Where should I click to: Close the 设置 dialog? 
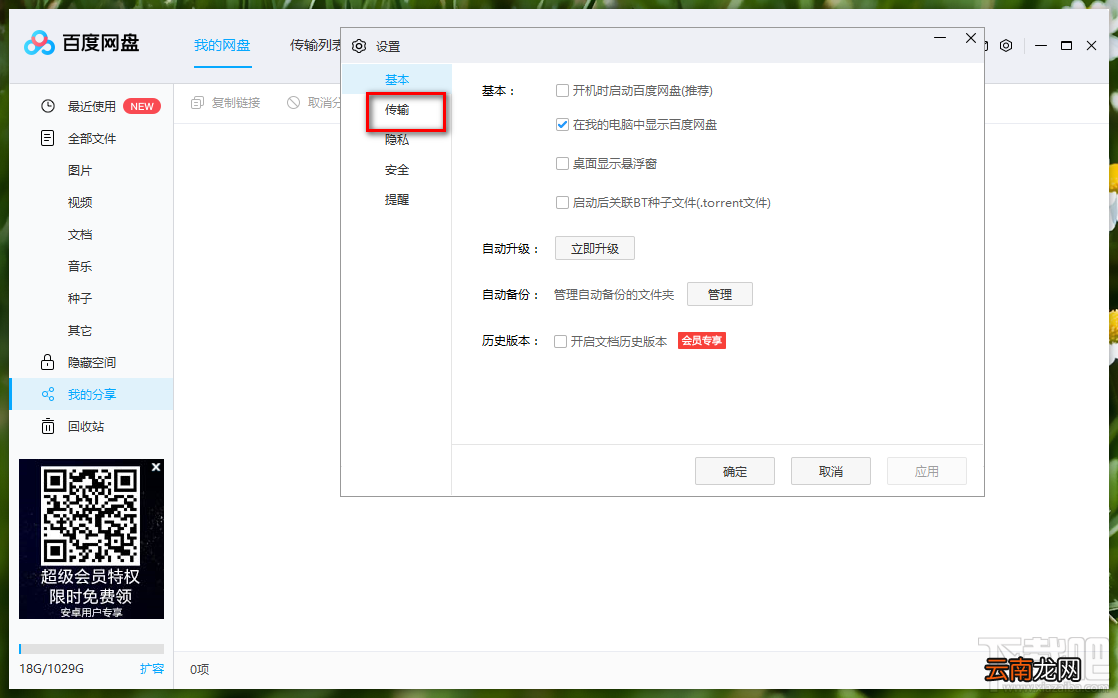point(970,38)
